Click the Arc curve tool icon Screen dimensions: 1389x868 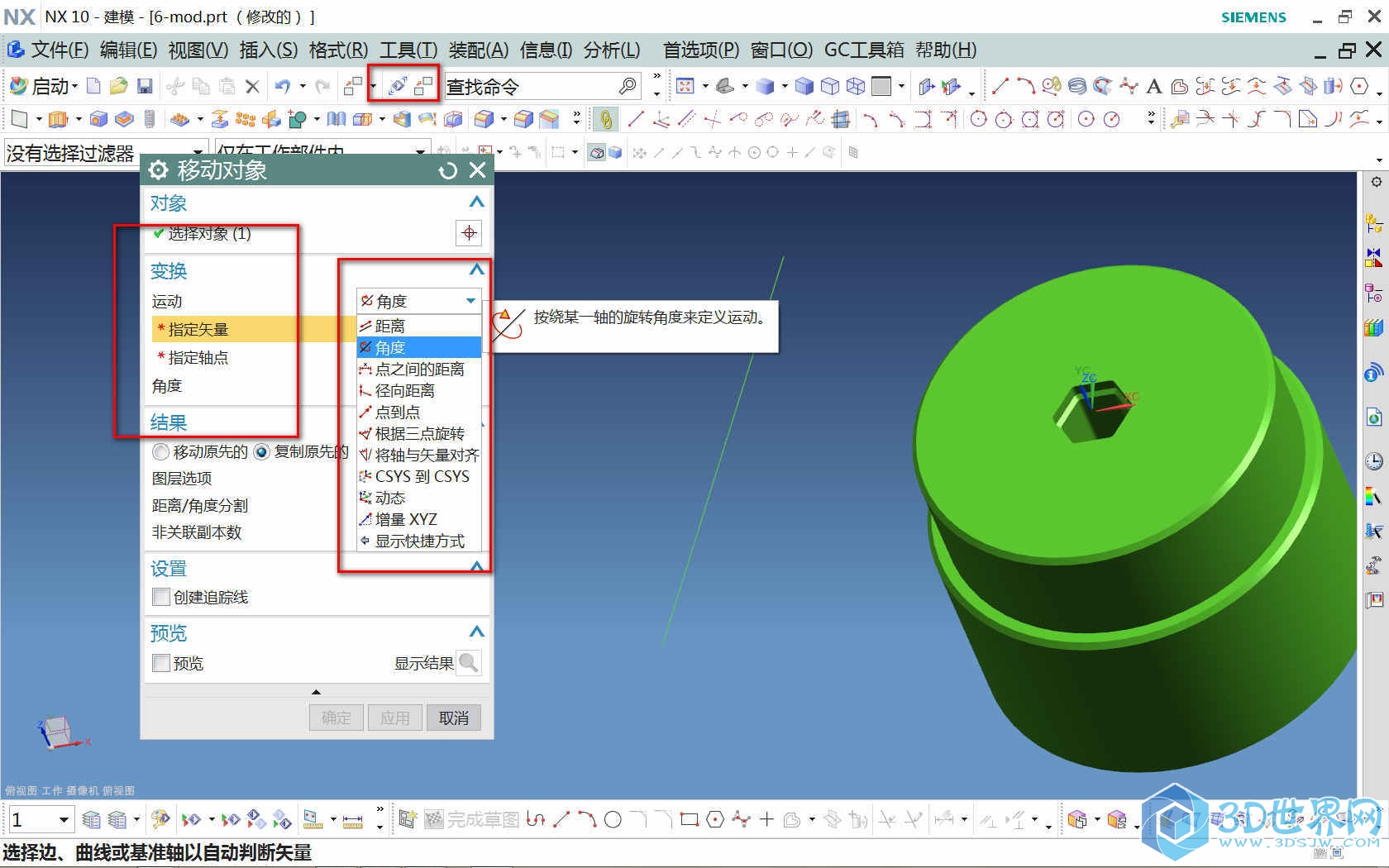[1025, 86]
